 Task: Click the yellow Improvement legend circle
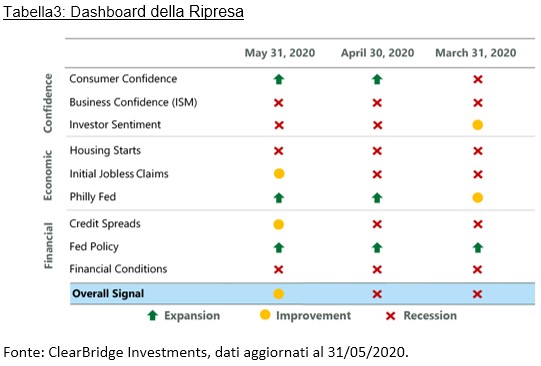pos(265,315)
